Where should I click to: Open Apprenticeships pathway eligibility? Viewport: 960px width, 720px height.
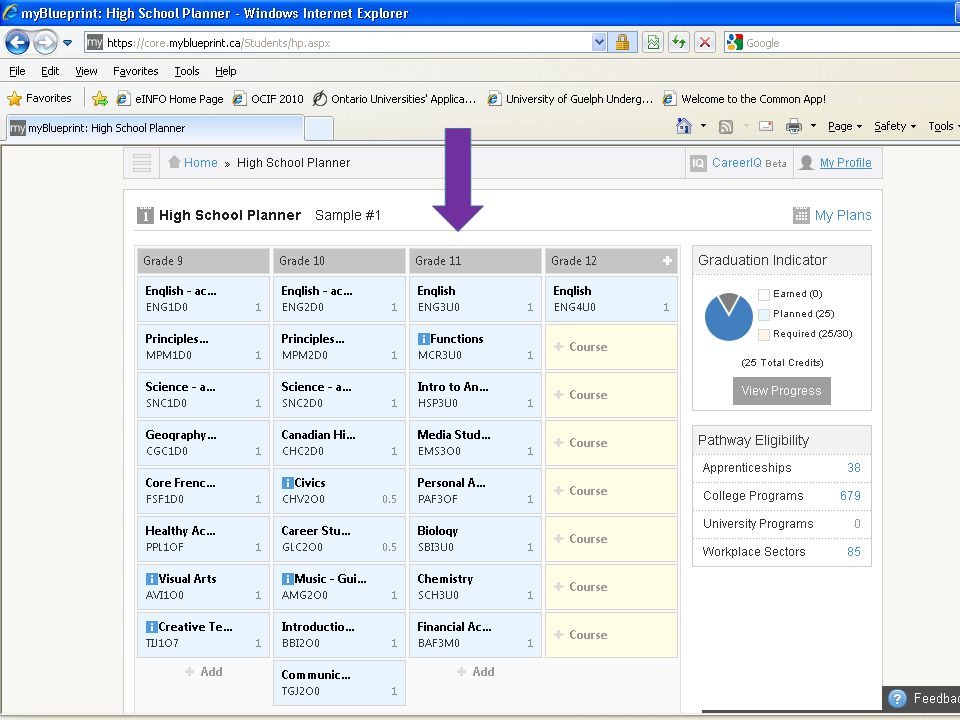781,468
